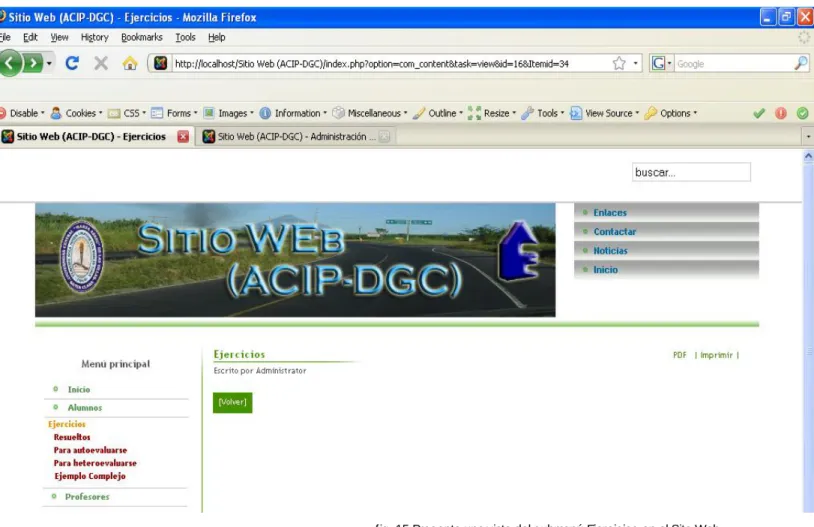Open Profesores in Menú principal
814x527 pixels.
click(x=87, y=497)
